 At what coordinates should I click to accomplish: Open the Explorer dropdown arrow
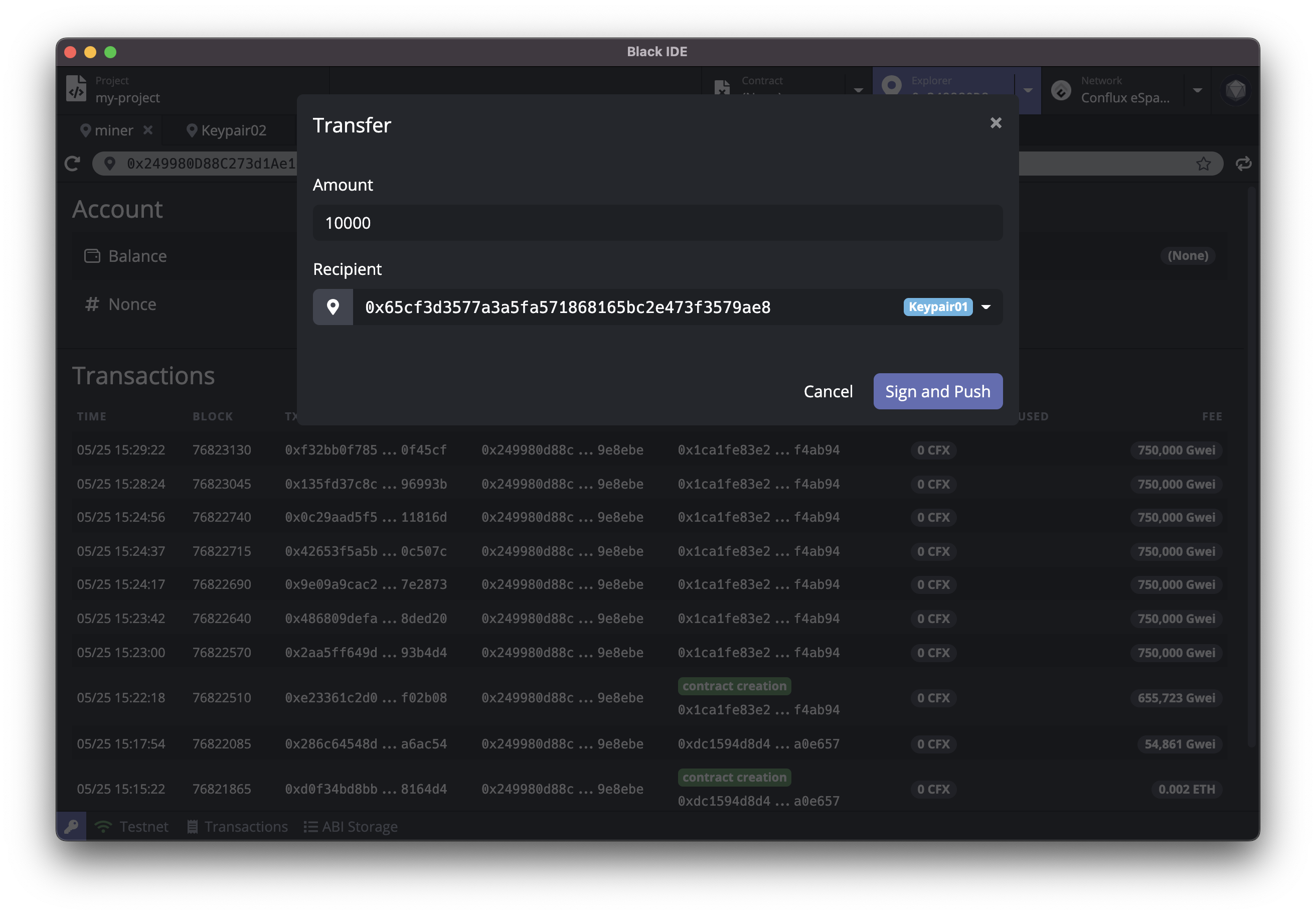(1028, 90)
